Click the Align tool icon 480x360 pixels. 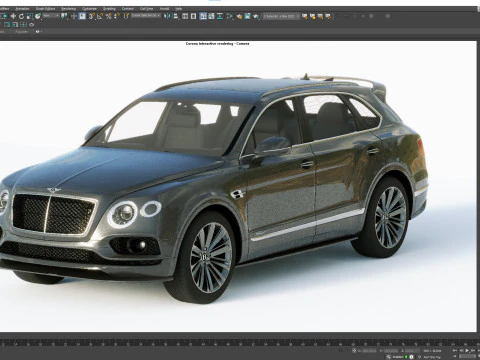175,16
